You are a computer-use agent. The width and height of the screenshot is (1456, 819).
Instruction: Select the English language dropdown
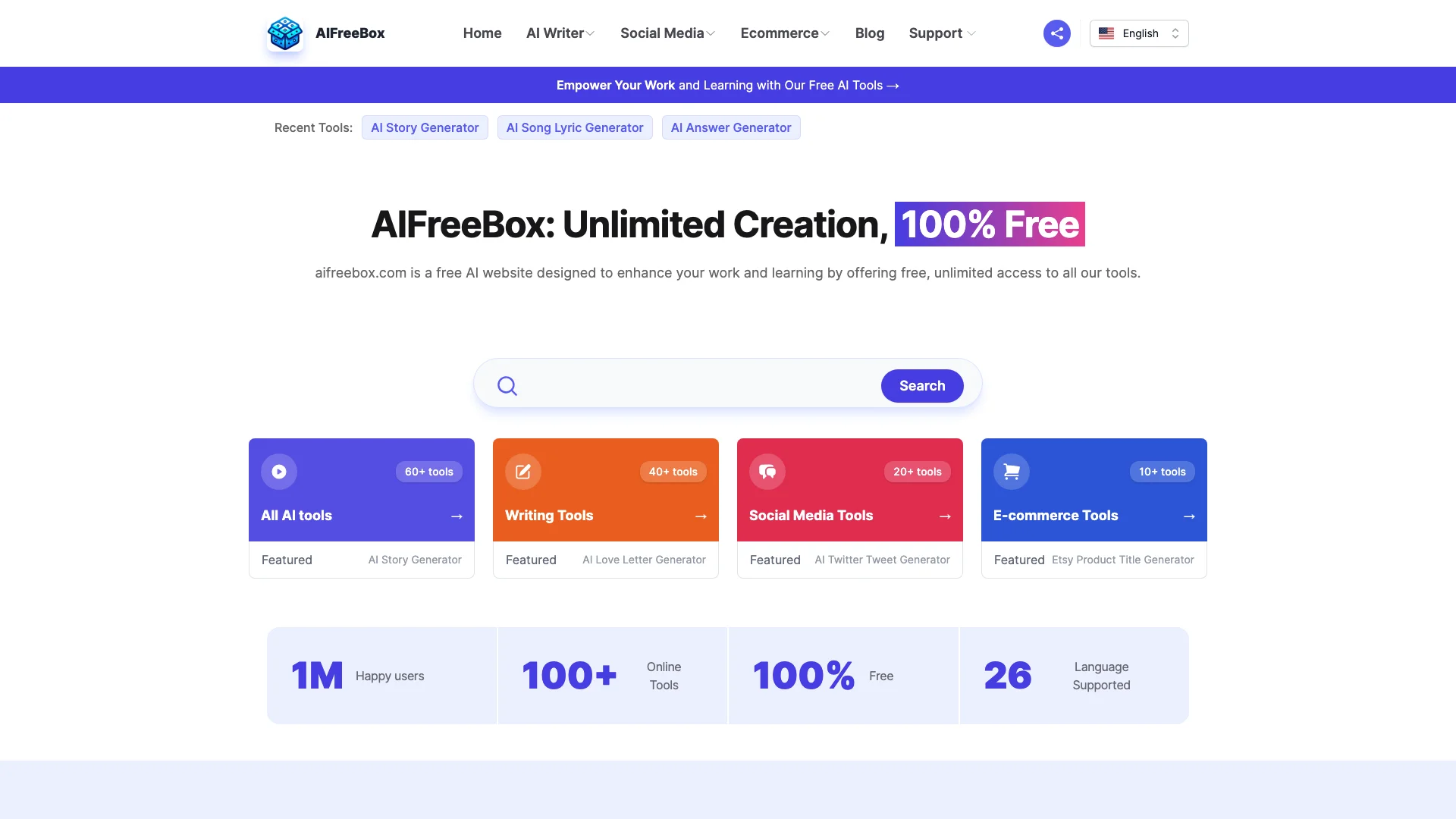1139,33
